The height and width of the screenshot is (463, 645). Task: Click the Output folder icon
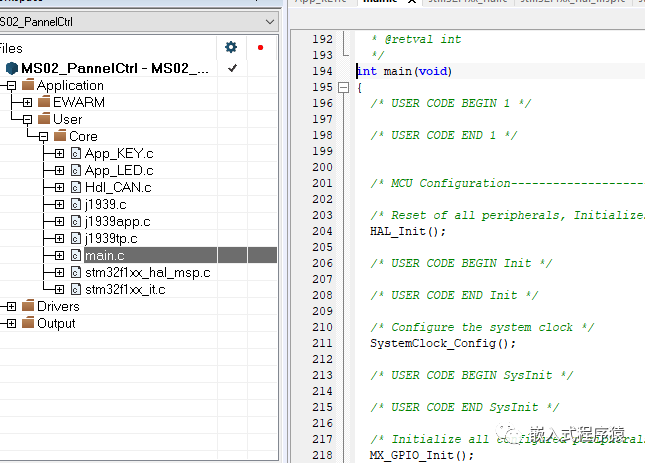tap(28, 323)
